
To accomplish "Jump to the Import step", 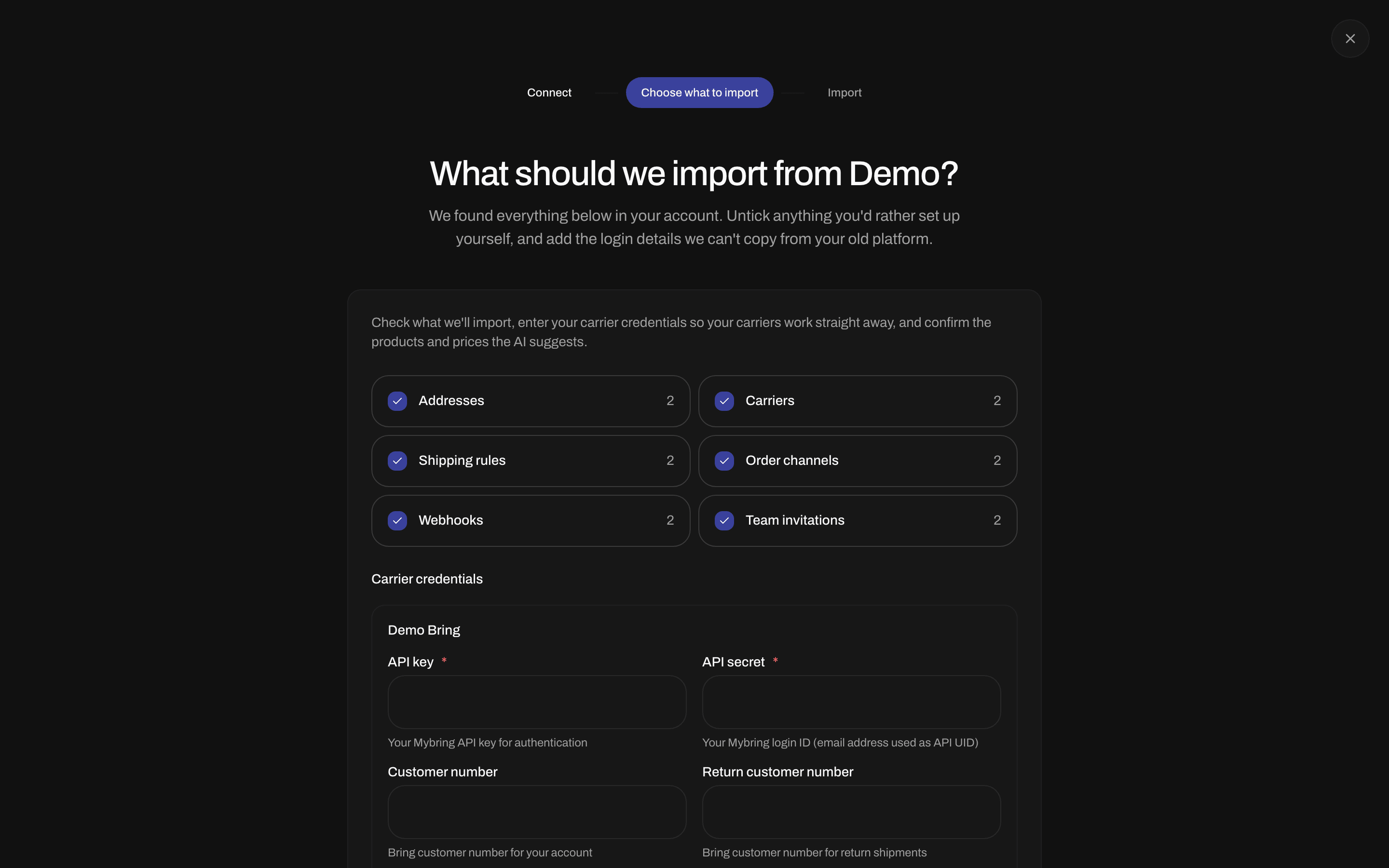I will 844,93.
